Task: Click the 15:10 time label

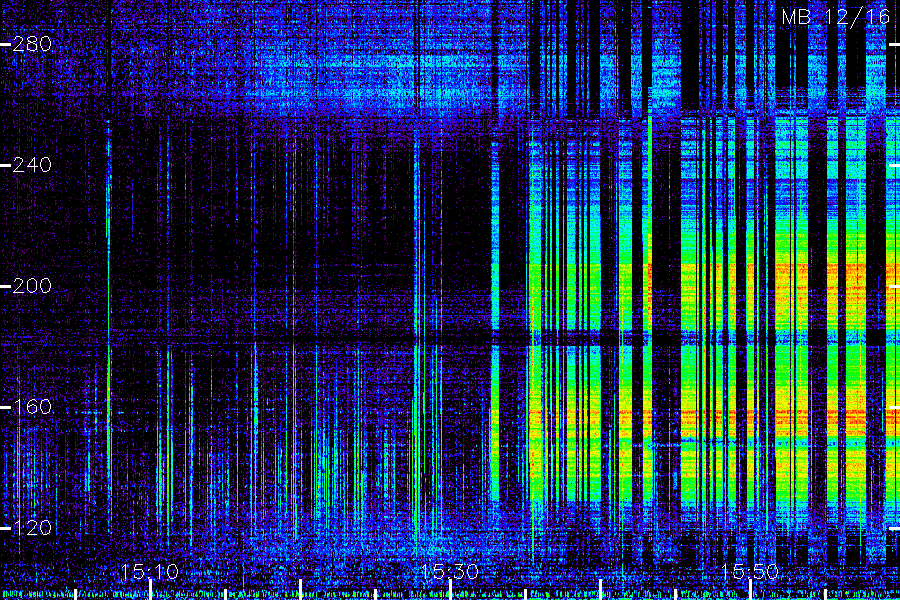Action: pyautogui.click(x=150, y=572)
